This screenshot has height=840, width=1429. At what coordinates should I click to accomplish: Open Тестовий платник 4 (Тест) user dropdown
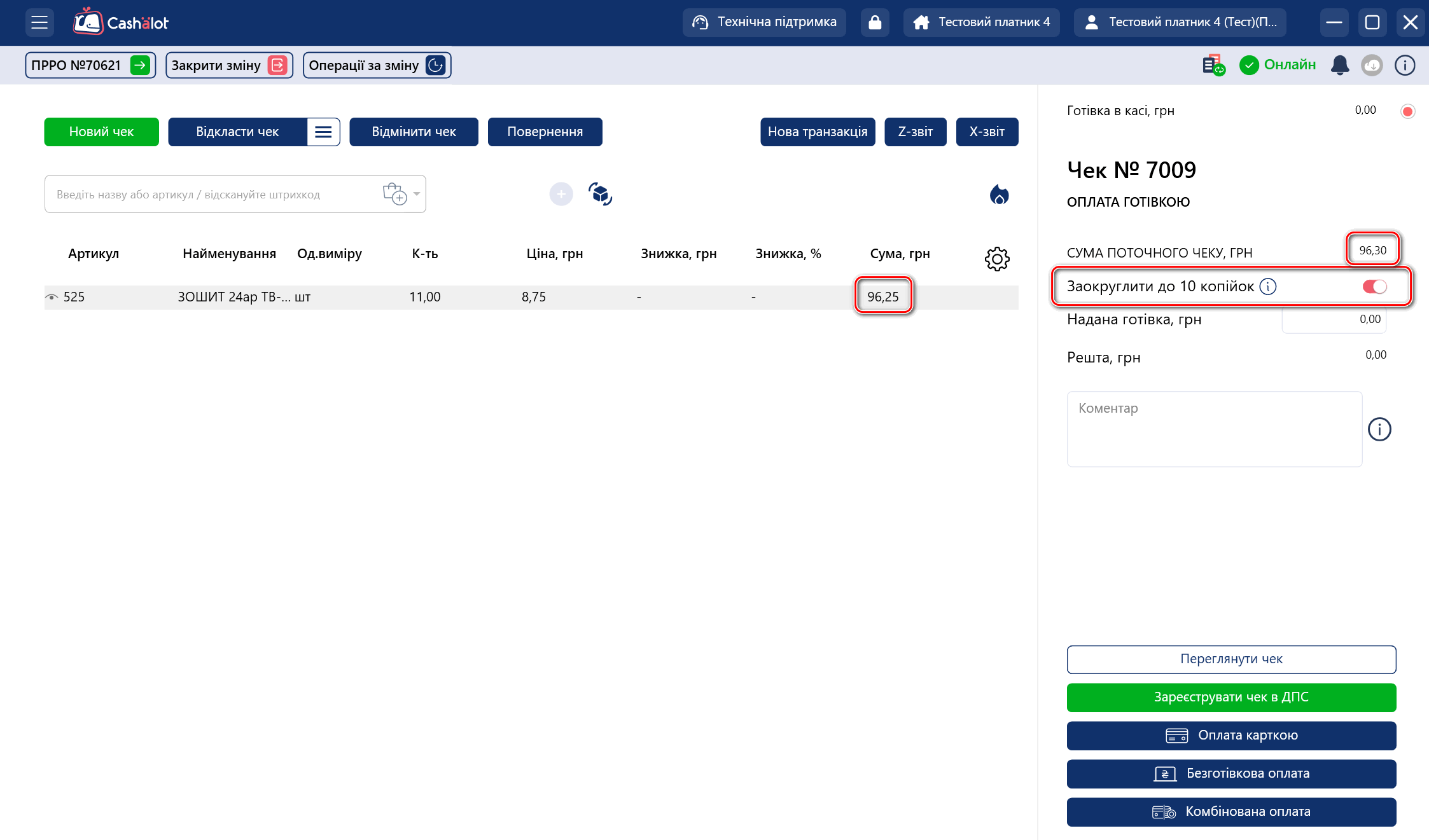1180,23
